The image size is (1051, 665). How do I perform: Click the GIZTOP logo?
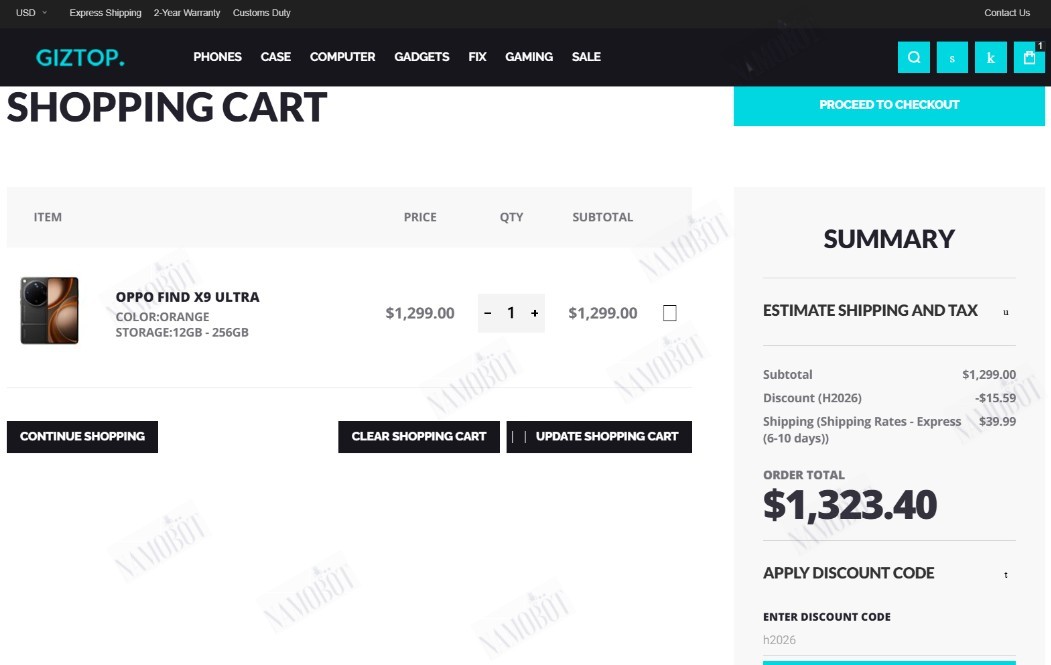tap(80, 58)
